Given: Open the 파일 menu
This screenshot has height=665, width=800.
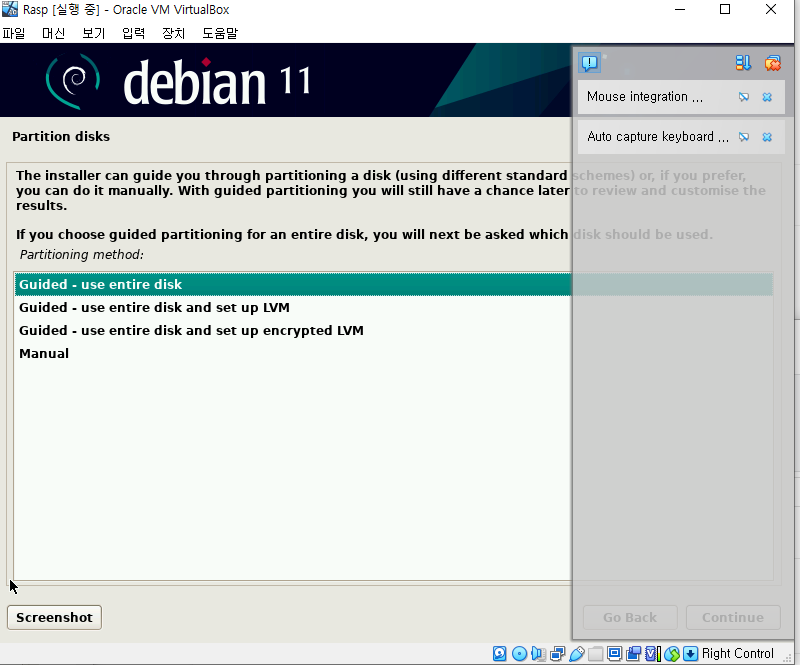Looking at the screenshot, I should [14, 33].
